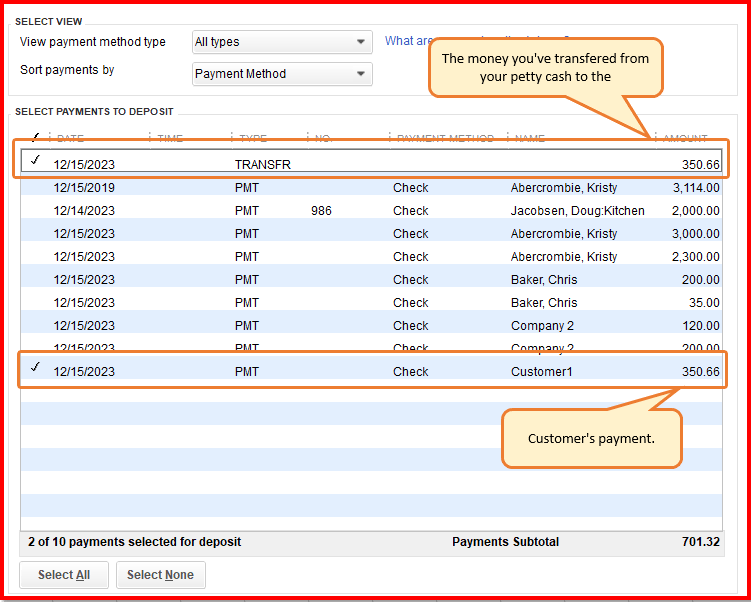The width and height of the screenshot is (751, 602).
Task: Click the Payment Method column header
Action: coord(445,139)
